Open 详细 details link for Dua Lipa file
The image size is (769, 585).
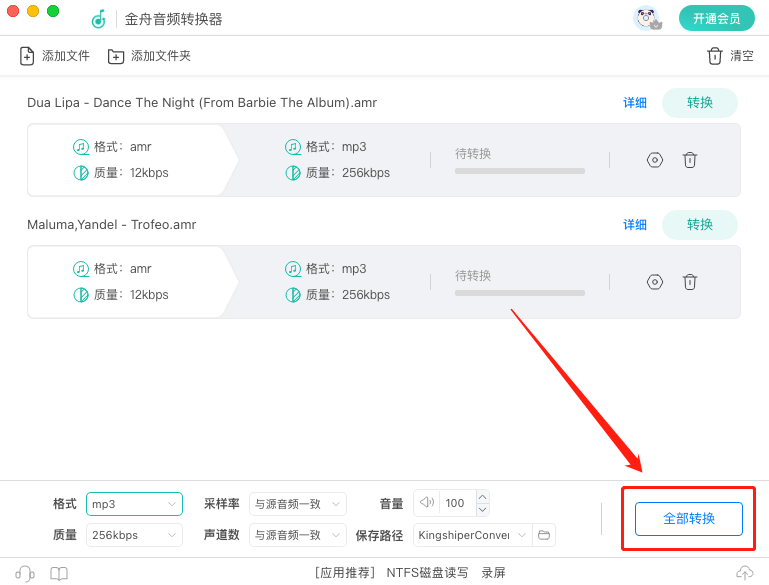tap(635, 102)
